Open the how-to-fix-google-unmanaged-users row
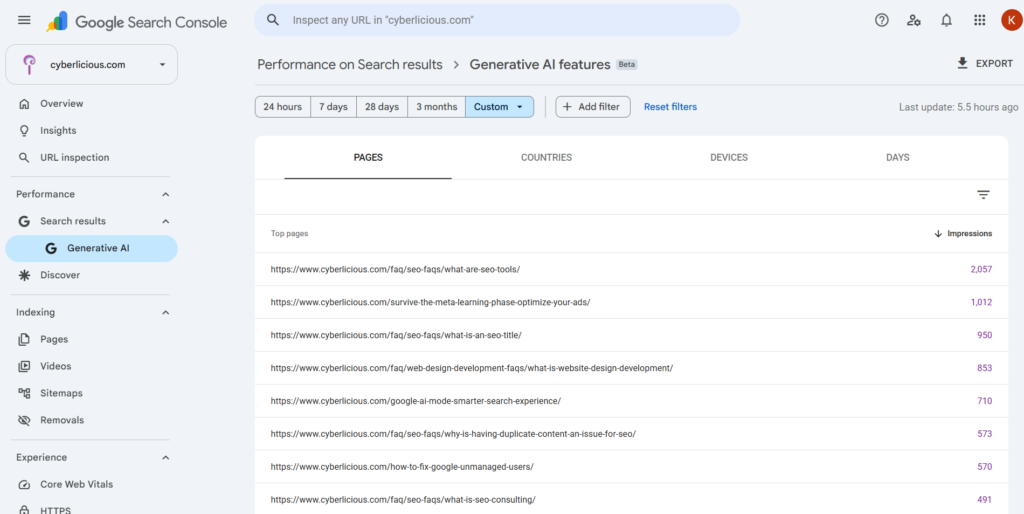 pos(631,467)
